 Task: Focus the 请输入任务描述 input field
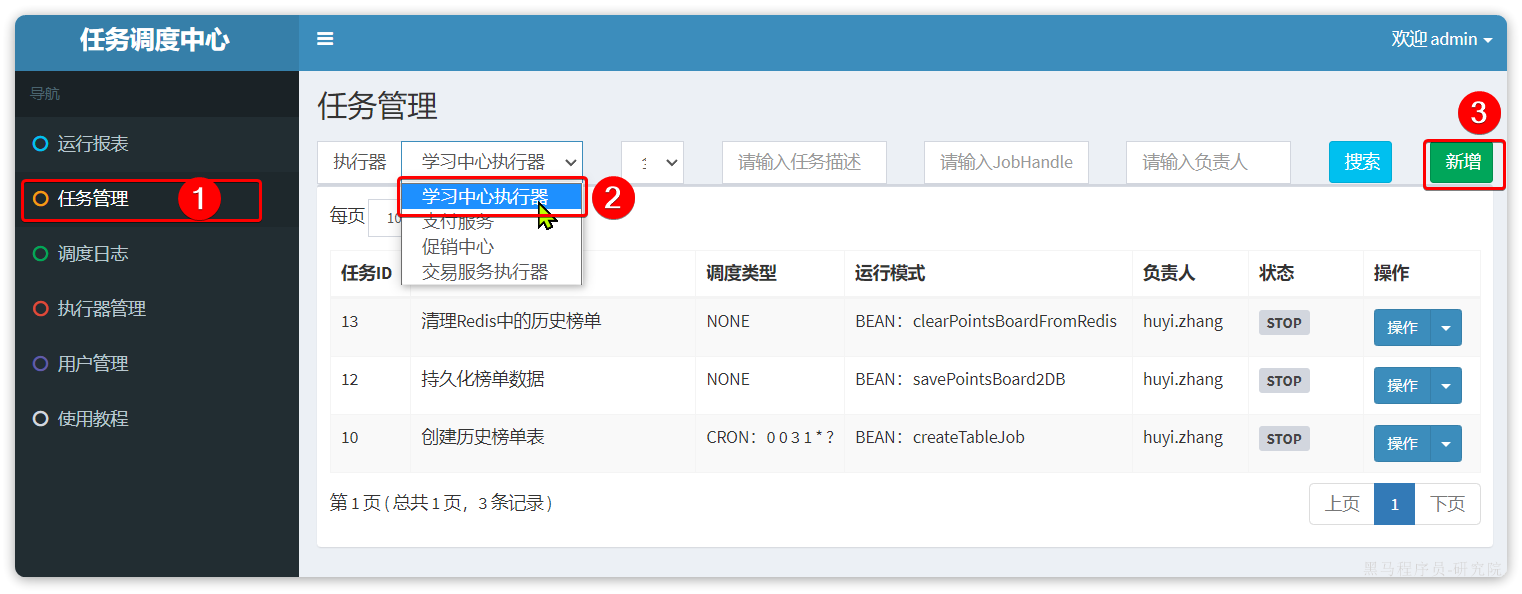[x=804, y=162]
